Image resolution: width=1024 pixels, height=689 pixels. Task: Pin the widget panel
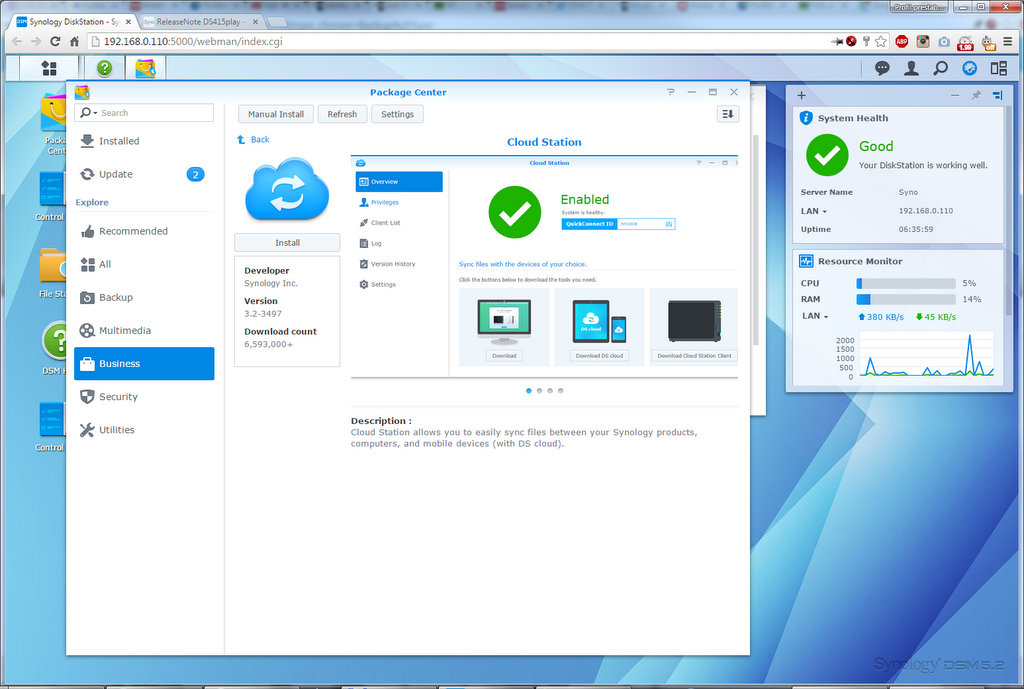(x=976, y=95)
